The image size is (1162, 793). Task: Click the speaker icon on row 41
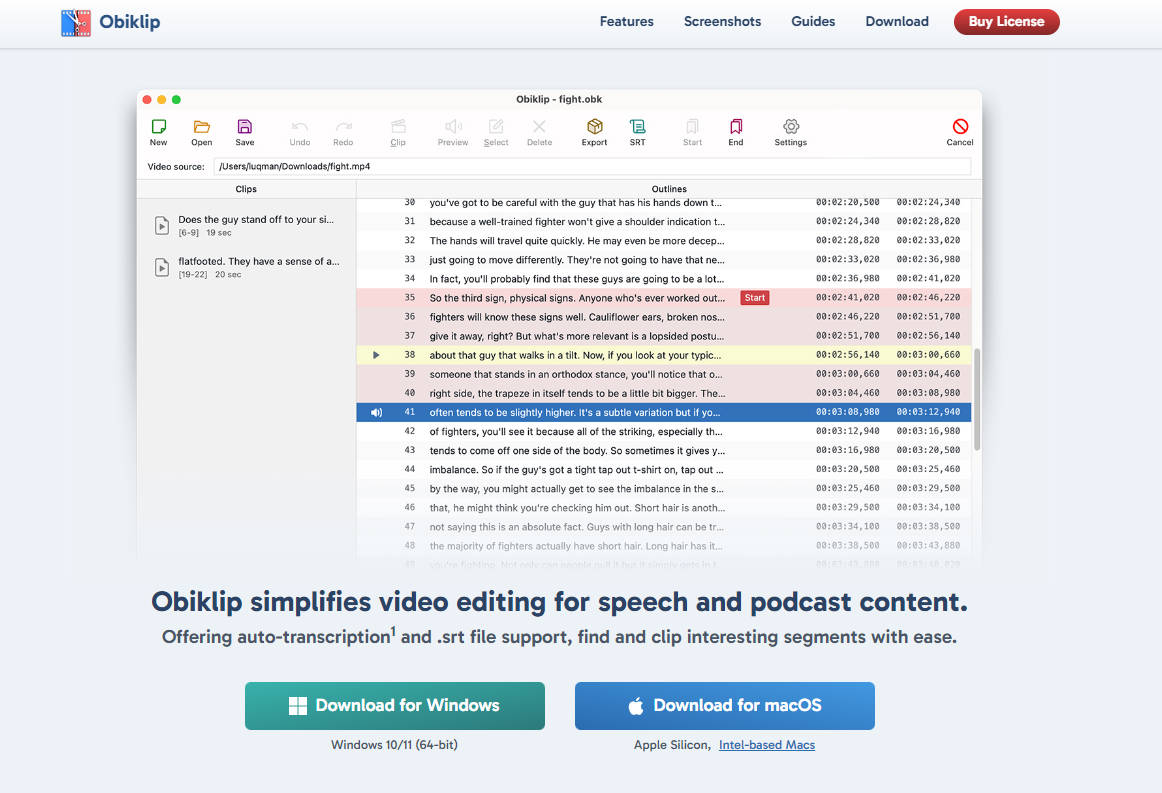pyautogui.click(x=376, y=412)
